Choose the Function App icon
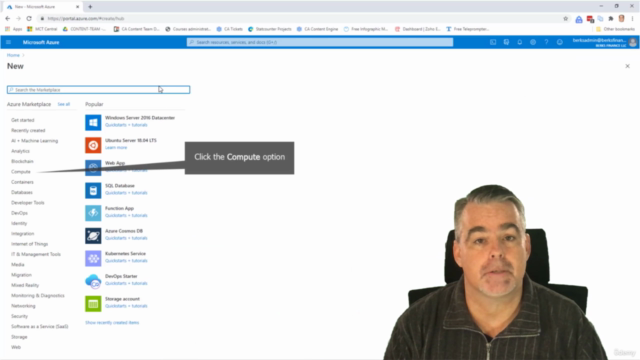This screenshot has height=360, width=640. [x=93, y=213]
